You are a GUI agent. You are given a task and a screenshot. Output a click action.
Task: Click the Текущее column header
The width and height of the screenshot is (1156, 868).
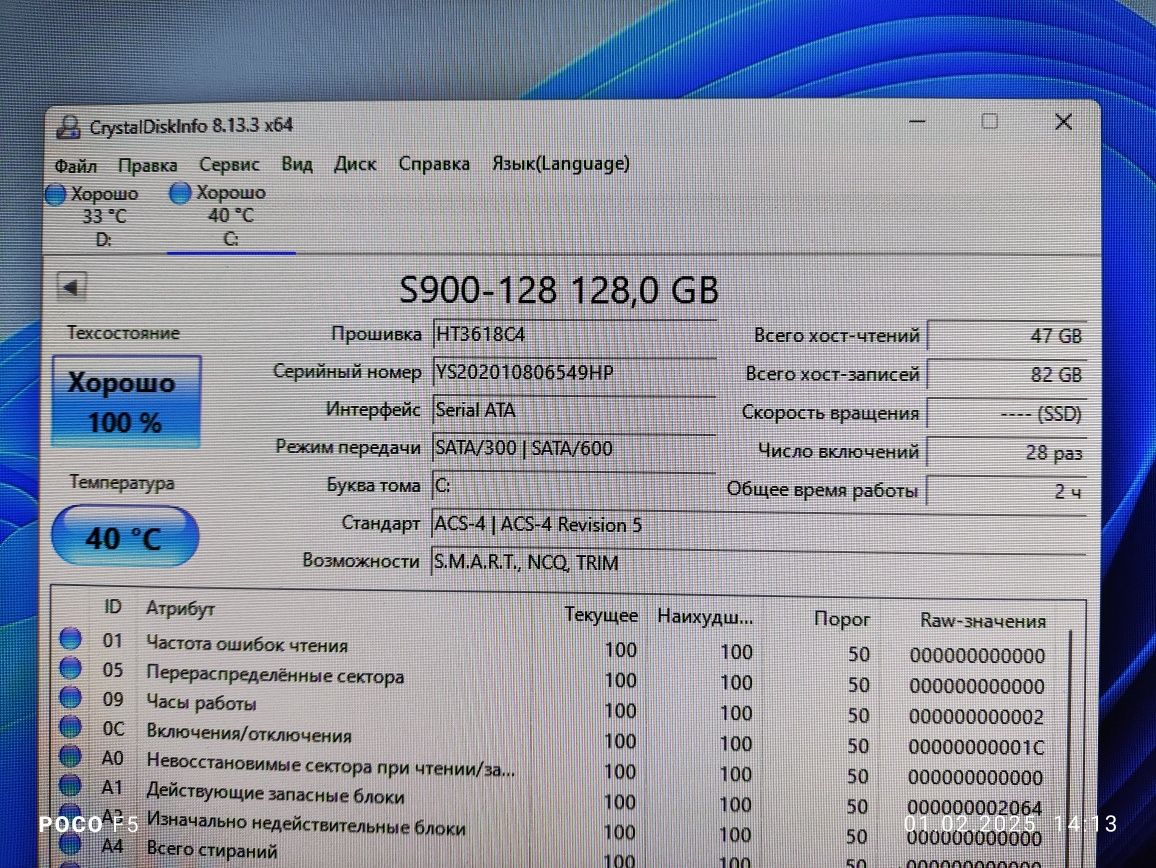601,614
